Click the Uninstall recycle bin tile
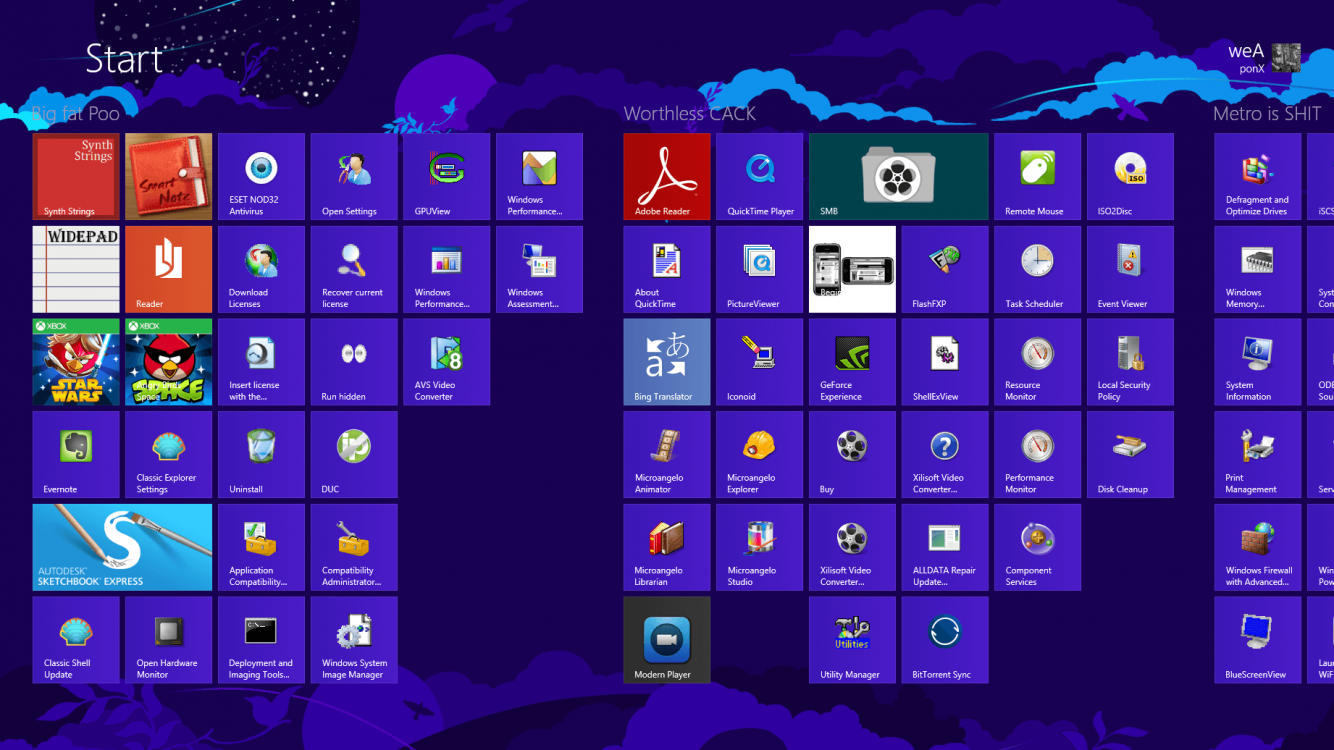 (261, 454)
